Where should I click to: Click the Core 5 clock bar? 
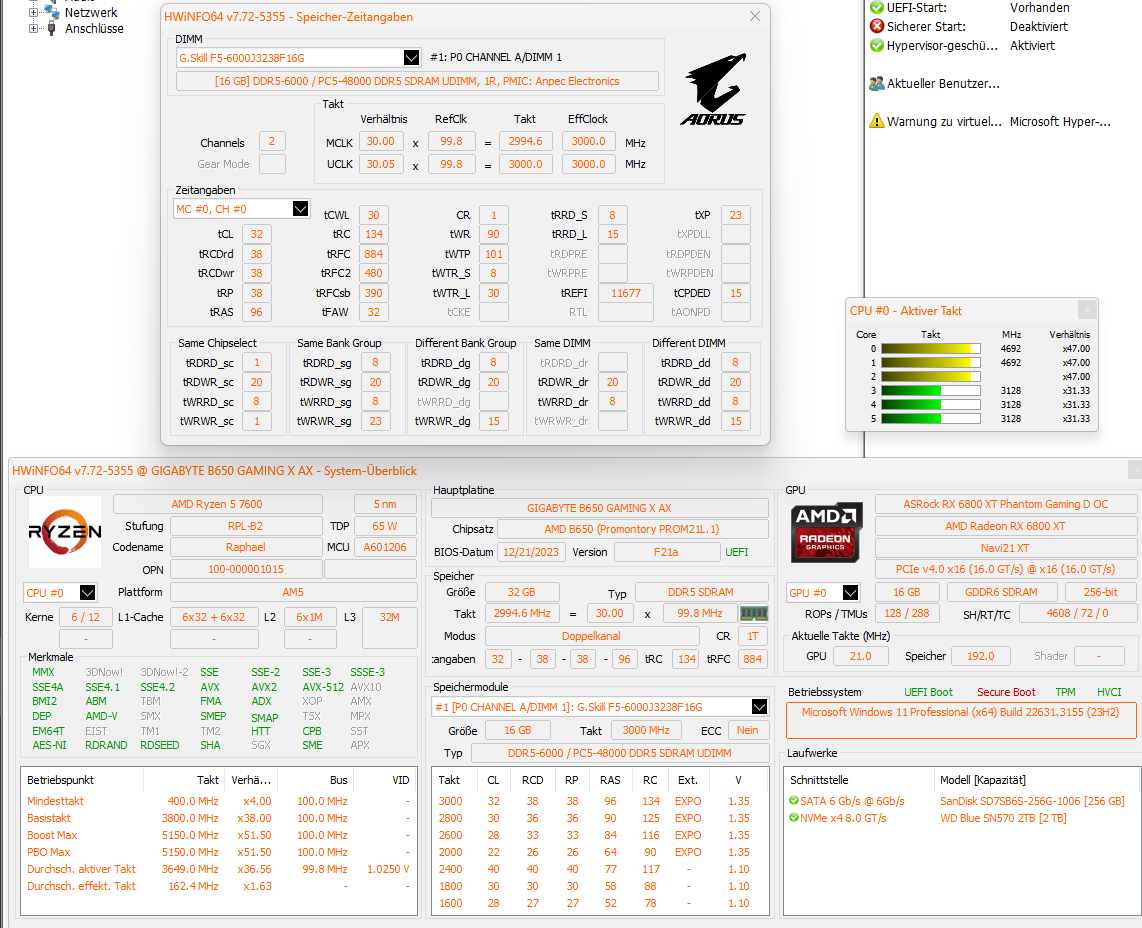931,419
